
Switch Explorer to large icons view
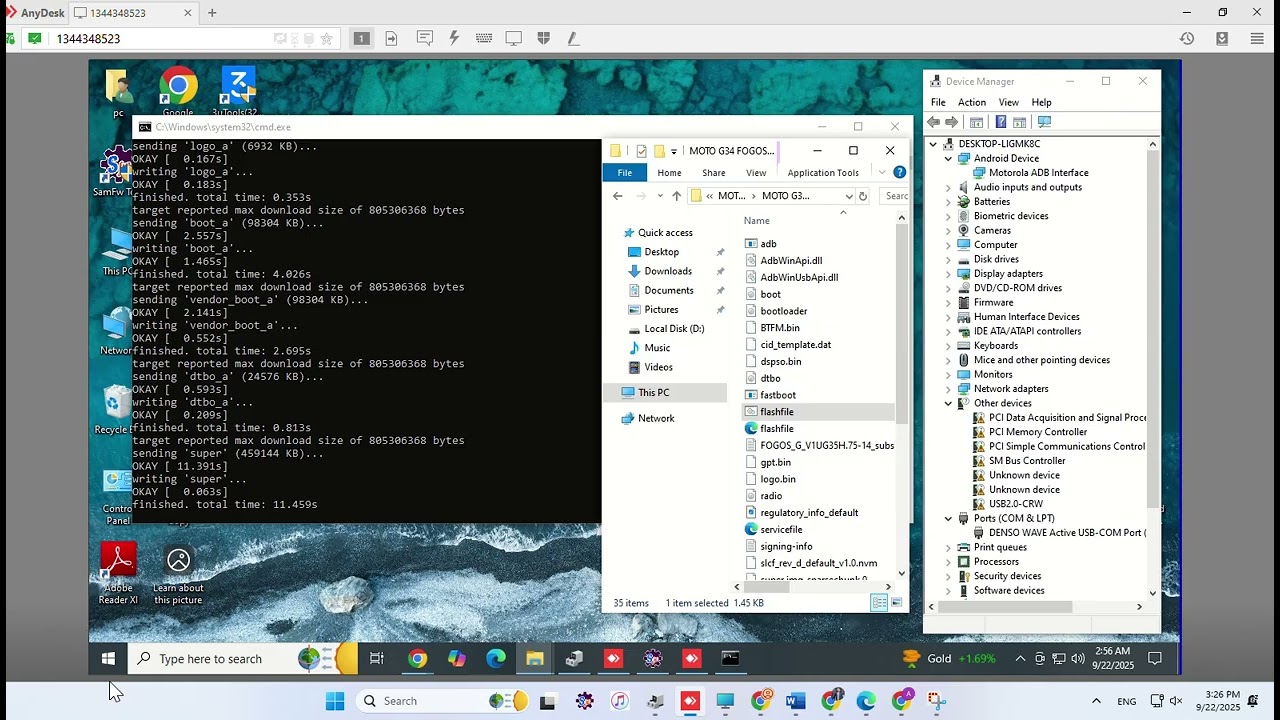point(896,602)
